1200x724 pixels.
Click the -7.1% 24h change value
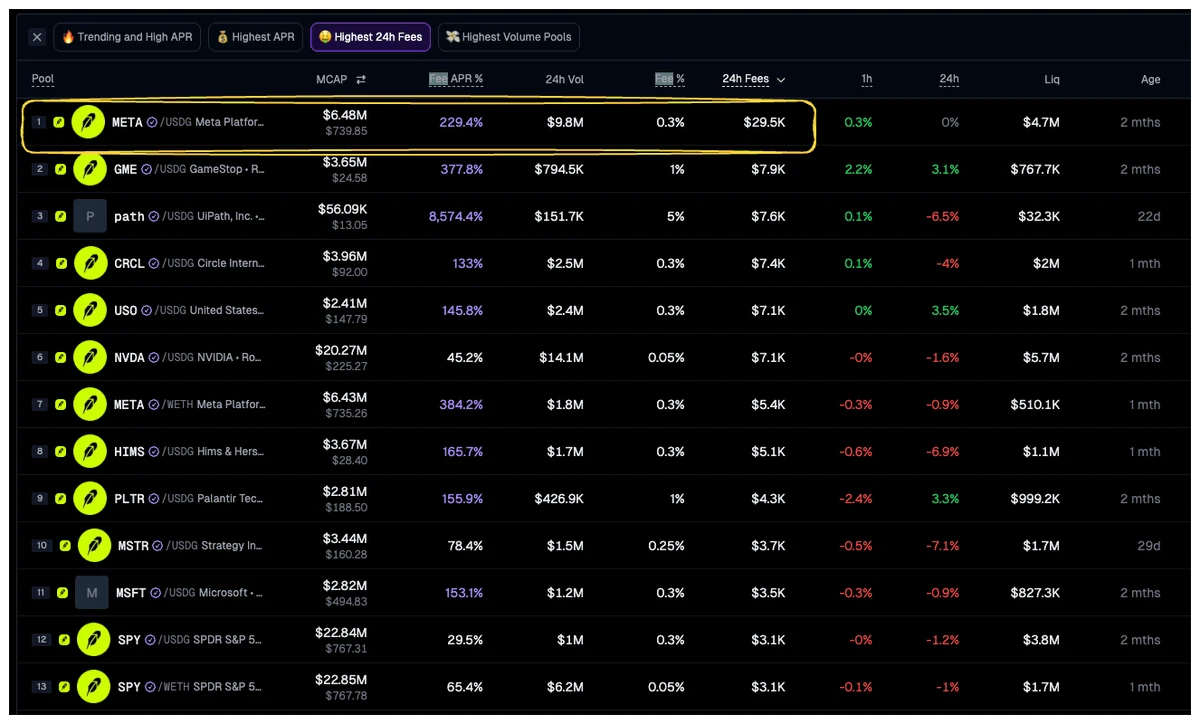(941, 545)
